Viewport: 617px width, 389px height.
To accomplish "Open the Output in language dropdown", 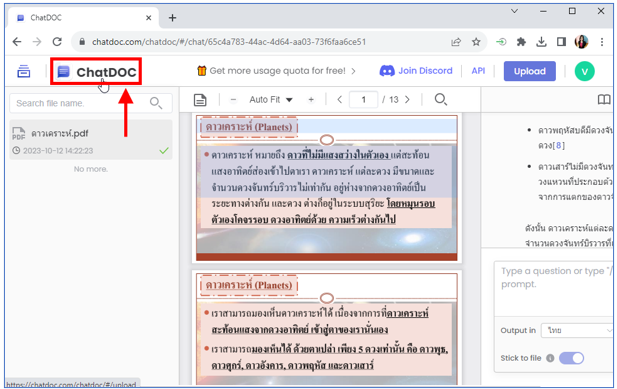I will (577, 330).
